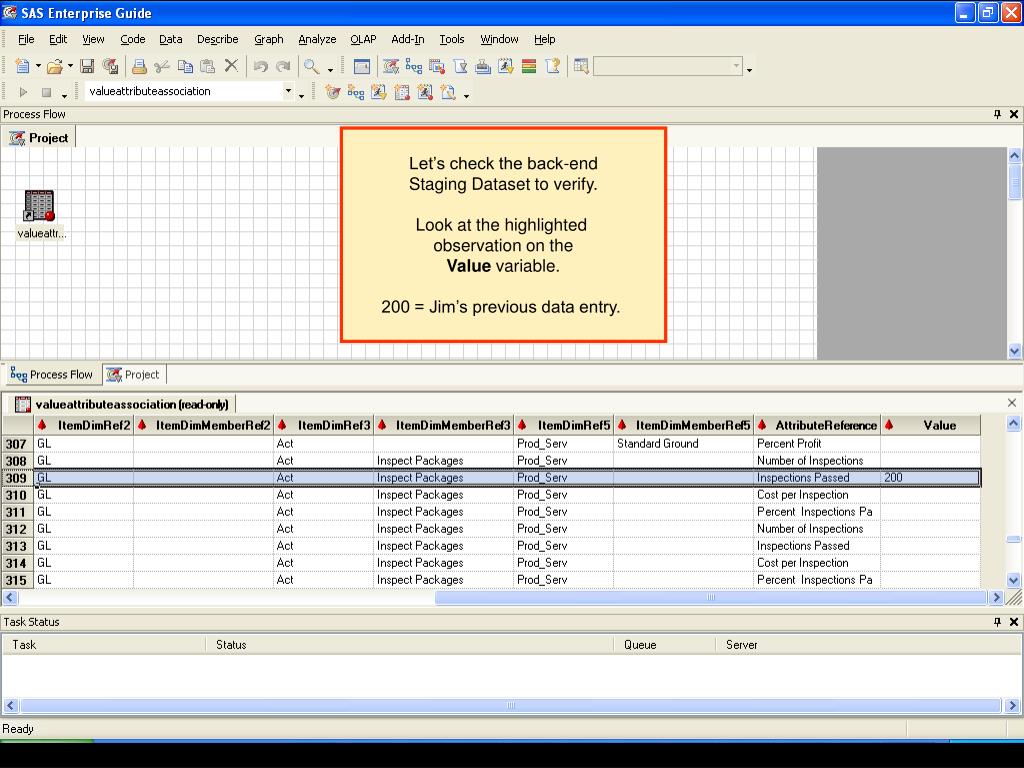Screen dimensions: 1024x768
Task: Click the table with magnifier toolbar icon
Action: point(581,66)
